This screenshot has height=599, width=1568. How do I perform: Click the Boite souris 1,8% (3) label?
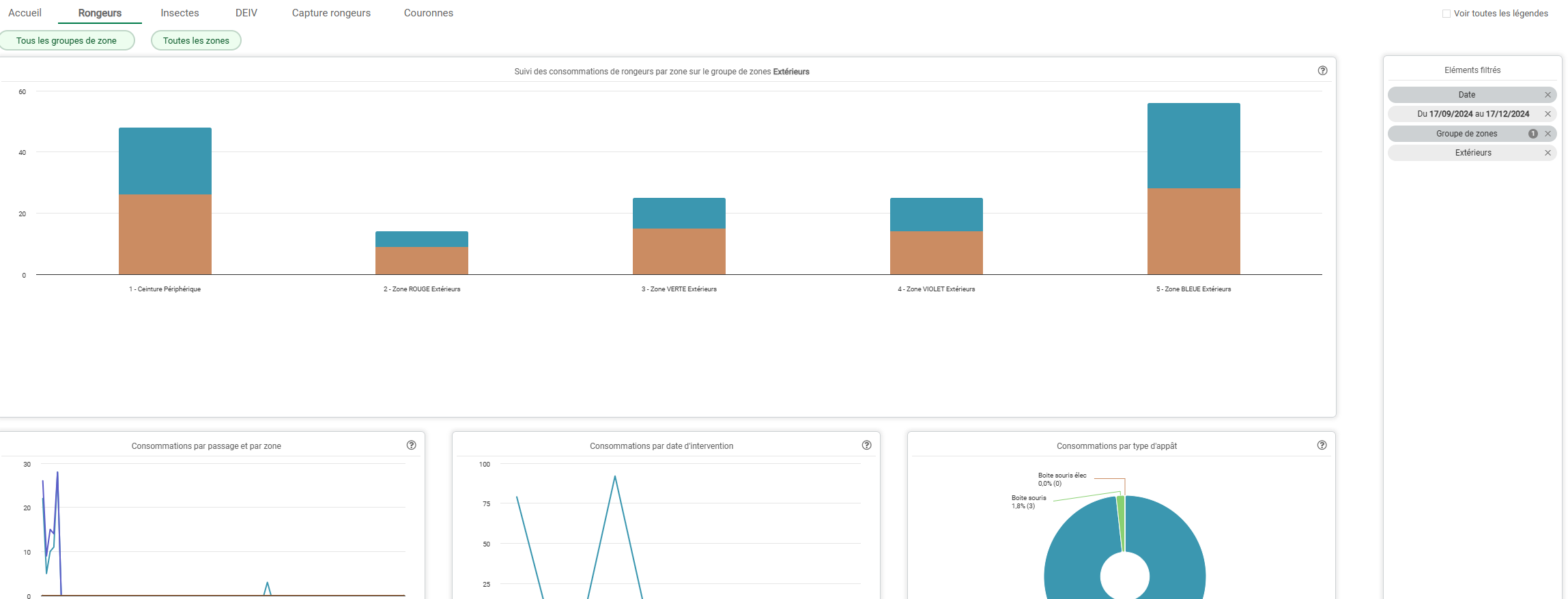coord(1029,502)
